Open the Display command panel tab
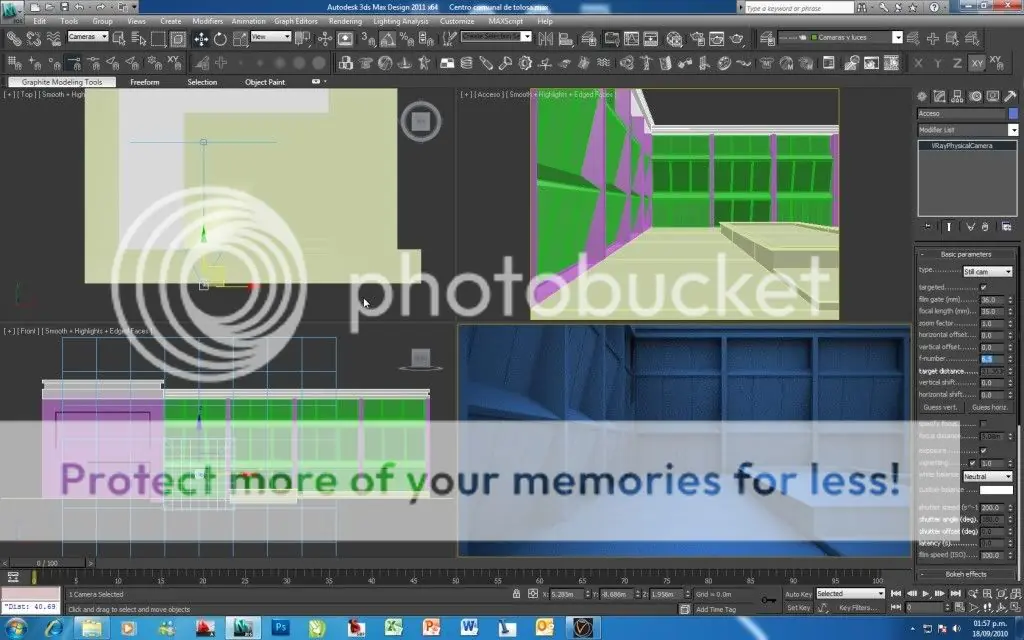Screen dimensions: 1024x640 tap(993, 96)
